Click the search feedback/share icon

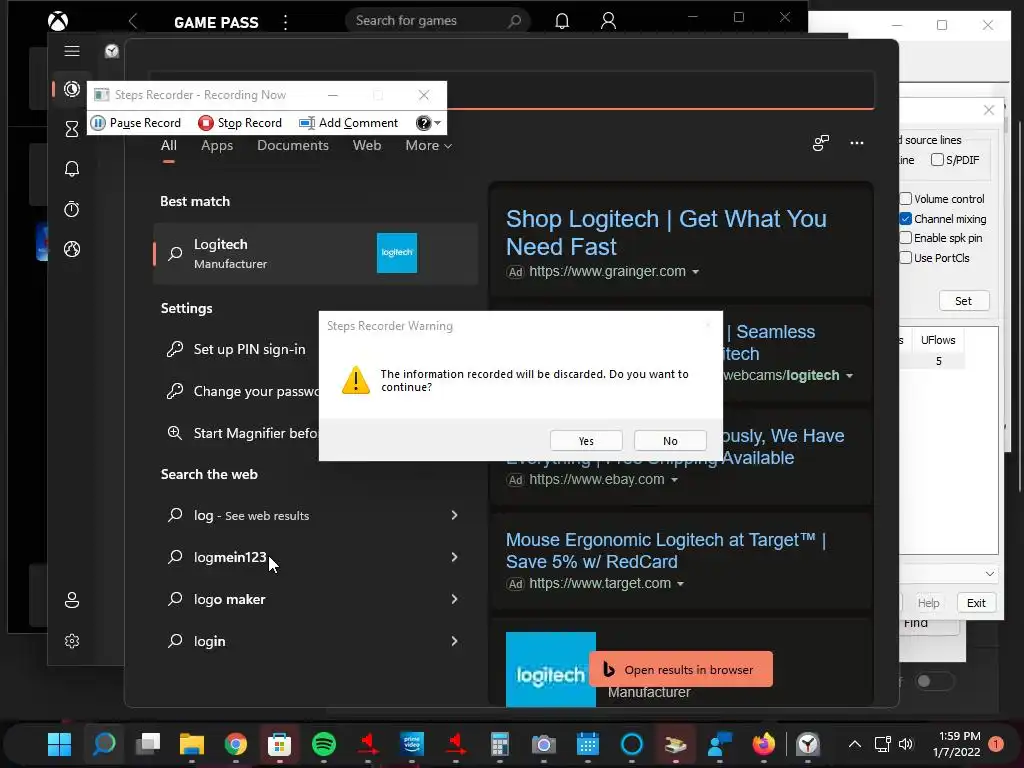pyautogui.click(x=821, y=143)
